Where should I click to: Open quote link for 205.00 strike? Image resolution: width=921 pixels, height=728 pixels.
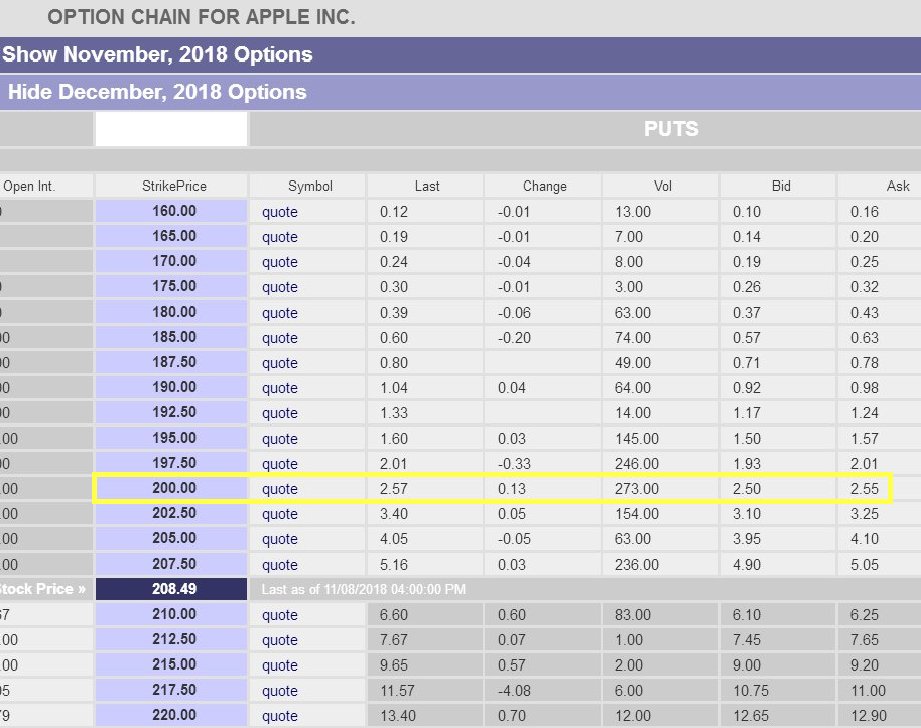pyautogui.click(x=280, y=539)
